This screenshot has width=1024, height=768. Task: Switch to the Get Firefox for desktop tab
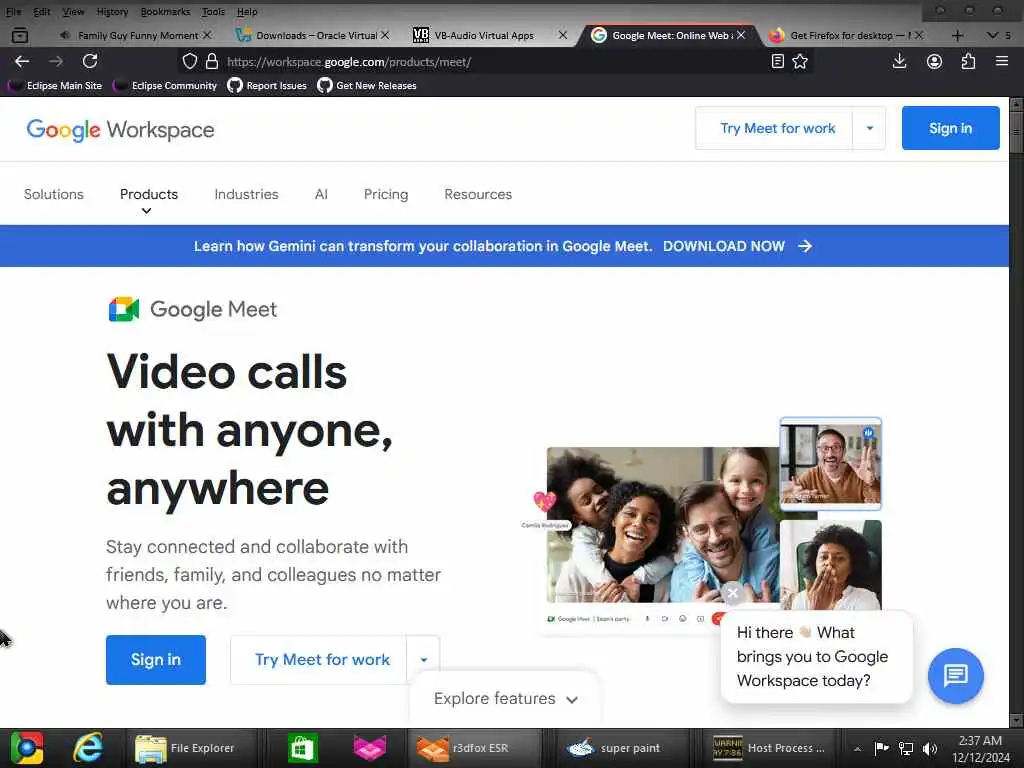[x=846, y=35]
